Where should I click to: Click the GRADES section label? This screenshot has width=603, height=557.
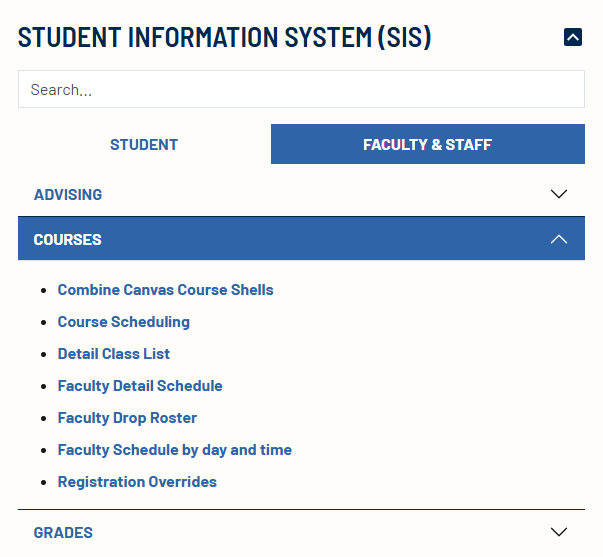coord(63,533)
